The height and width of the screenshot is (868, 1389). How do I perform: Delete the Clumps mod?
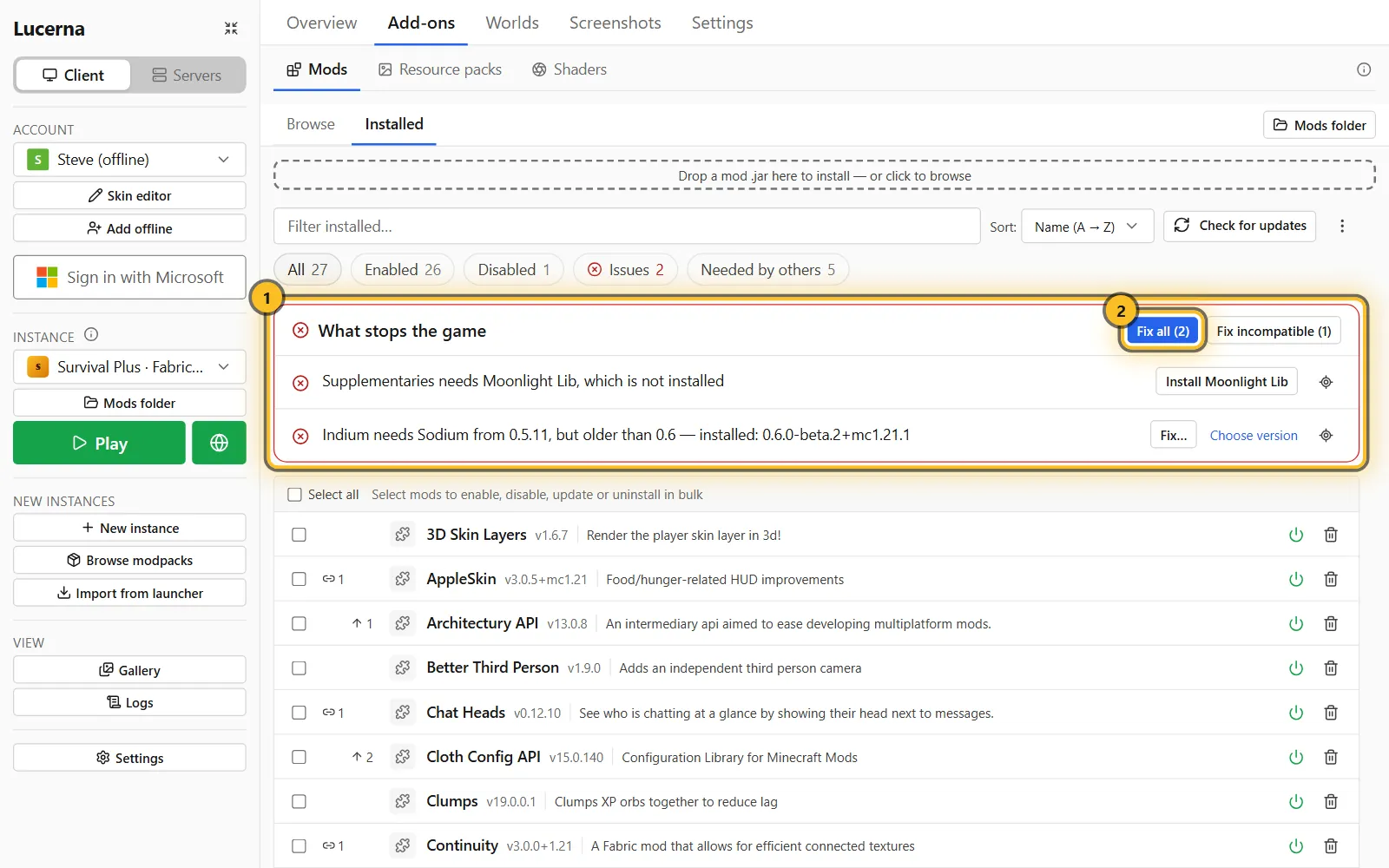1331,801
